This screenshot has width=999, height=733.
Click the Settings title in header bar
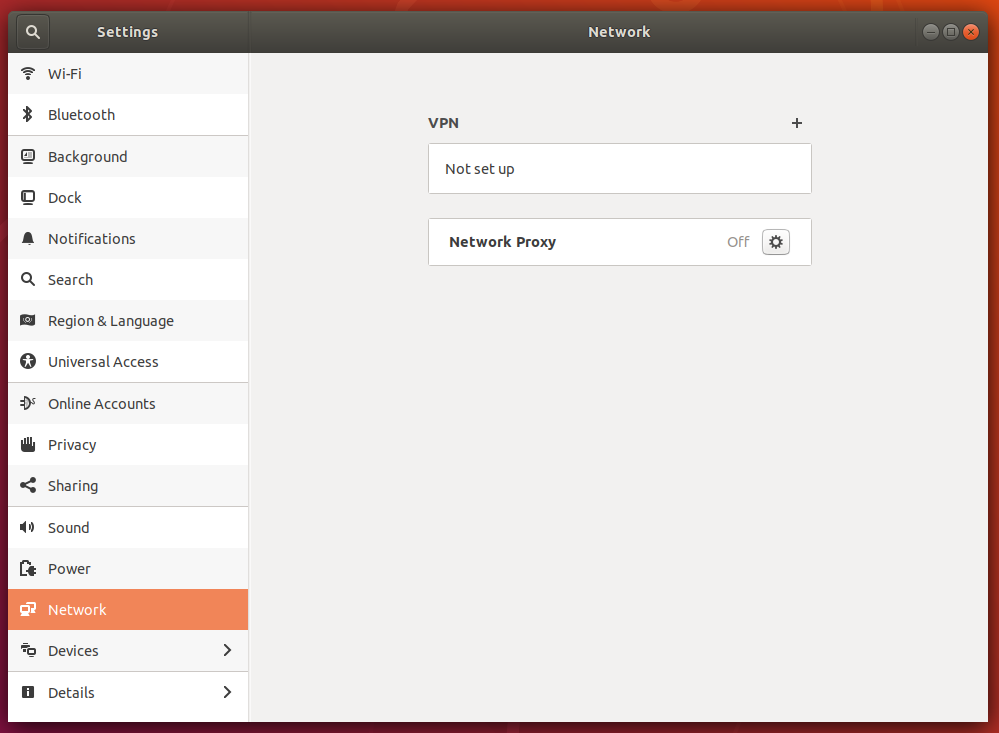pyautogui.click(x=127, y=32)
